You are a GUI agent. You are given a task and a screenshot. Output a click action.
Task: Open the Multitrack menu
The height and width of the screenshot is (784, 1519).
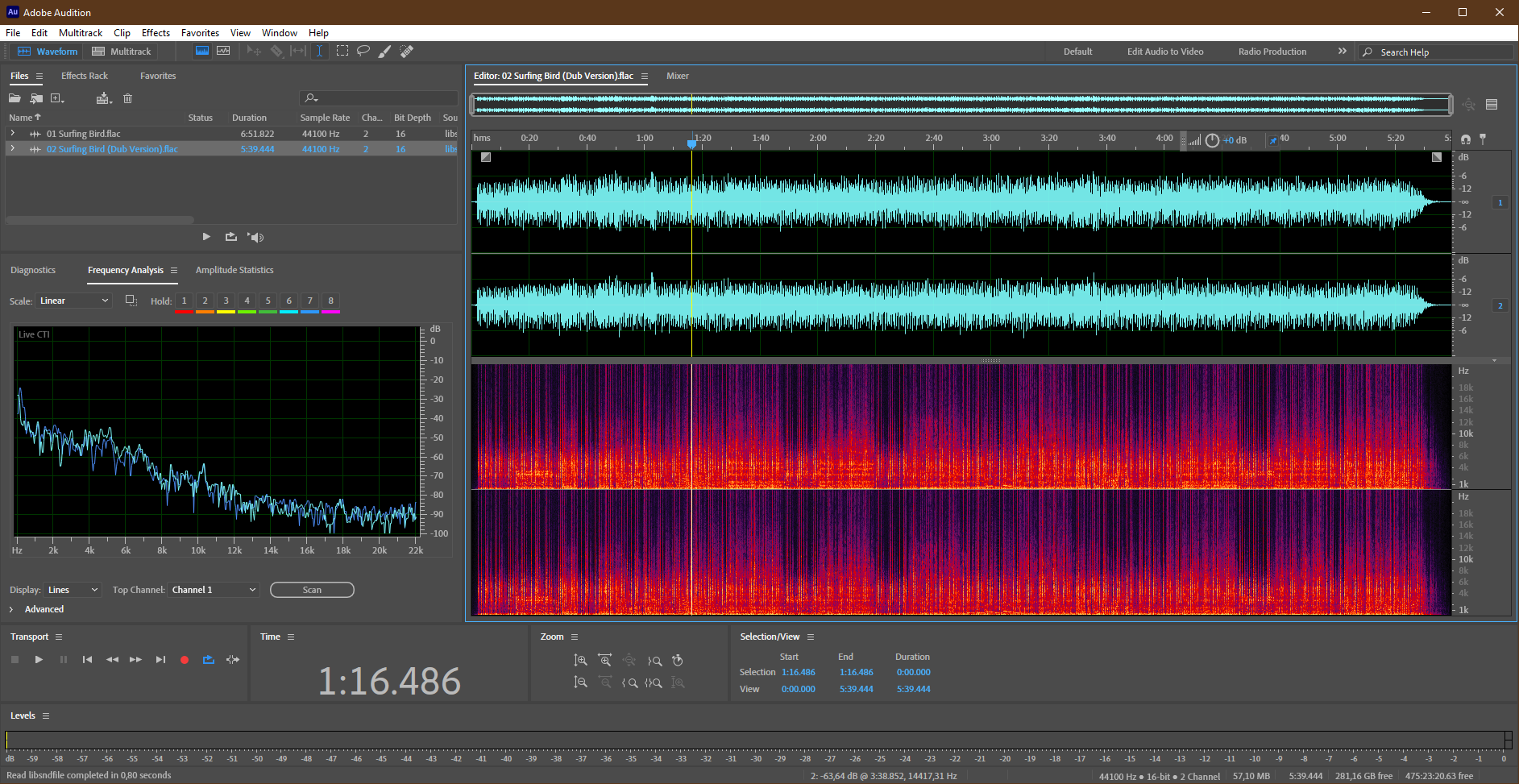[x=81, y=33]
